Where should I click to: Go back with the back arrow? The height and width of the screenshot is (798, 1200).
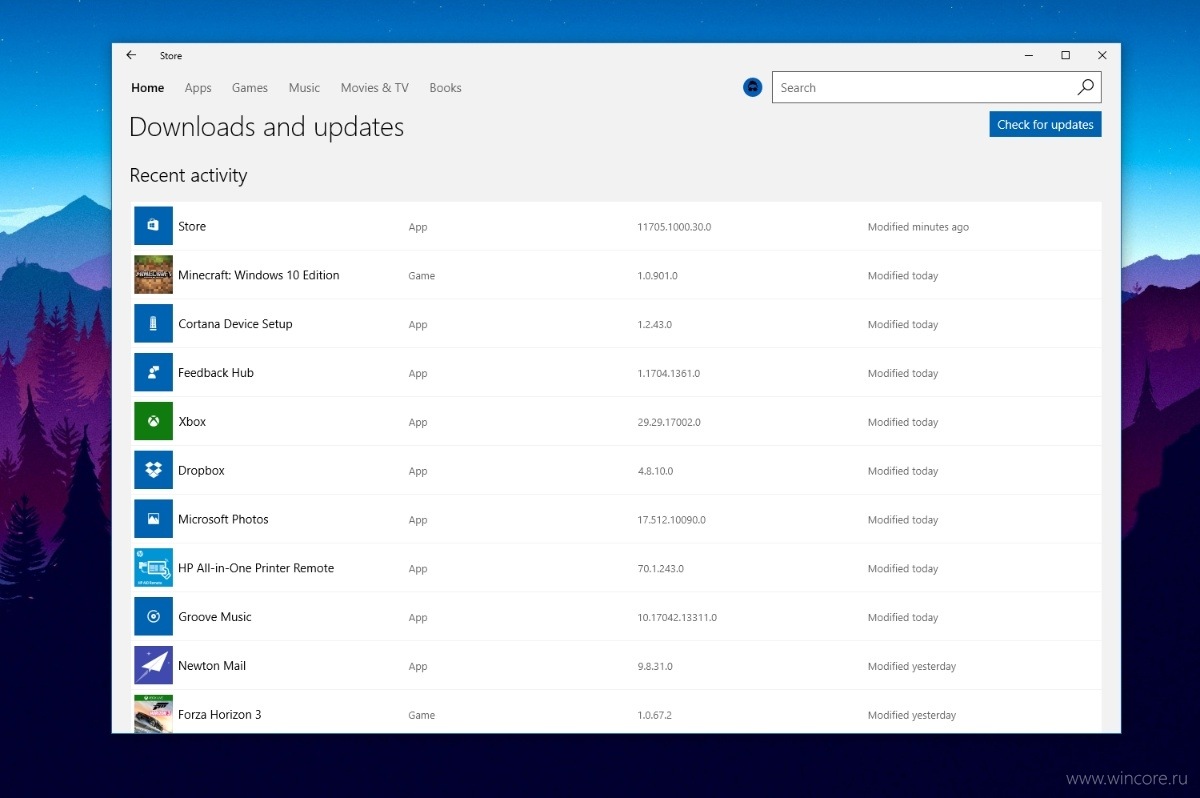131,55
